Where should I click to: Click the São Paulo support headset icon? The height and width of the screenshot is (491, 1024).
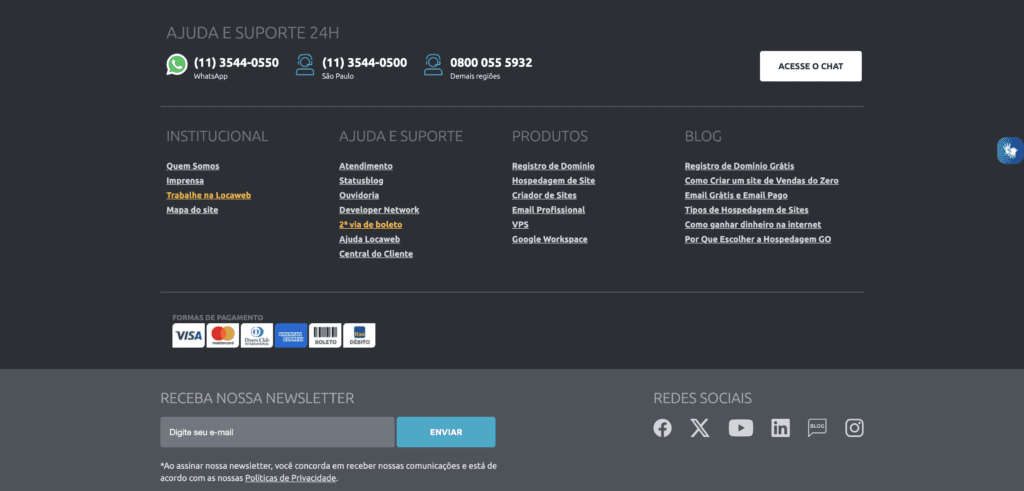(304, 65)
